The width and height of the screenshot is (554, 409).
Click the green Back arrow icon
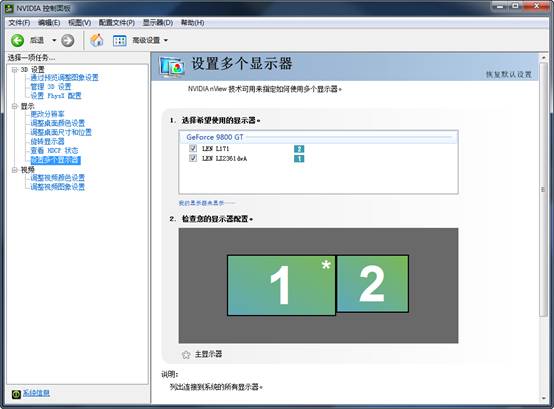point(17,40)
